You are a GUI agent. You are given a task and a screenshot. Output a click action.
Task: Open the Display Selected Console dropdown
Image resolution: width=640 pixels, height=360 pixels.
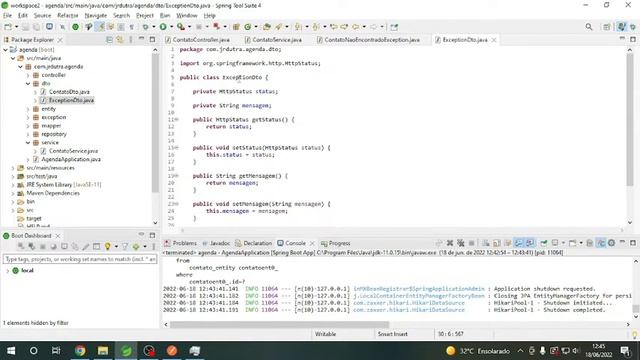click(x=563, y=243)
